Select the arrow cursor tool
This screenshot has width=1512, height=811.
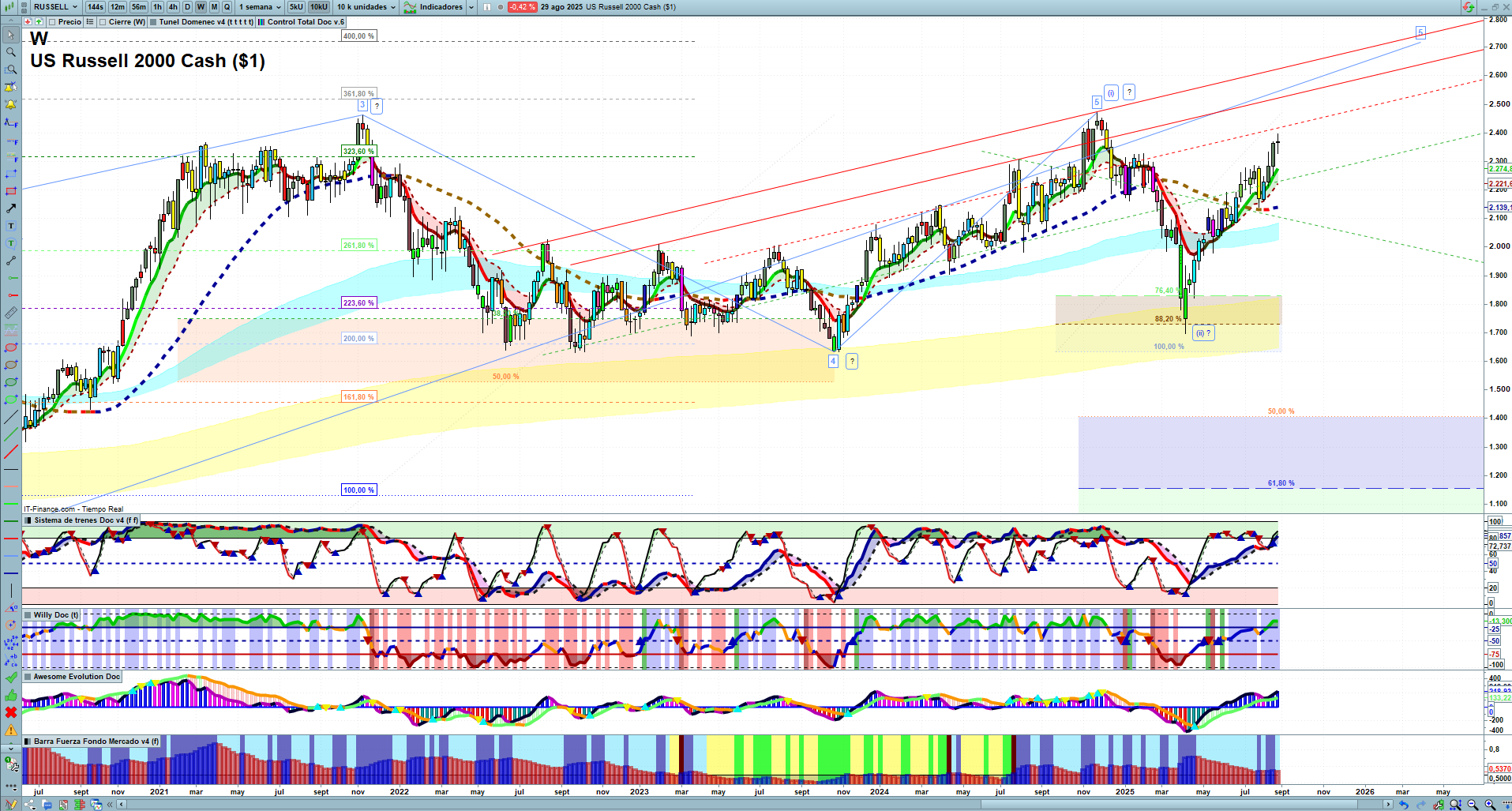11,35
